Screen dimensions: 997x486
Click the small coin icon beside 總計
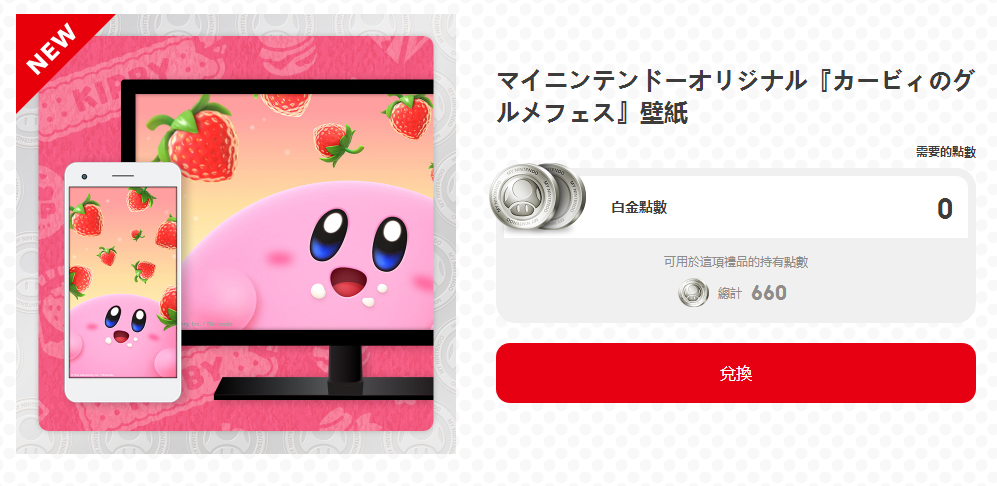click(x=693, y=293)
